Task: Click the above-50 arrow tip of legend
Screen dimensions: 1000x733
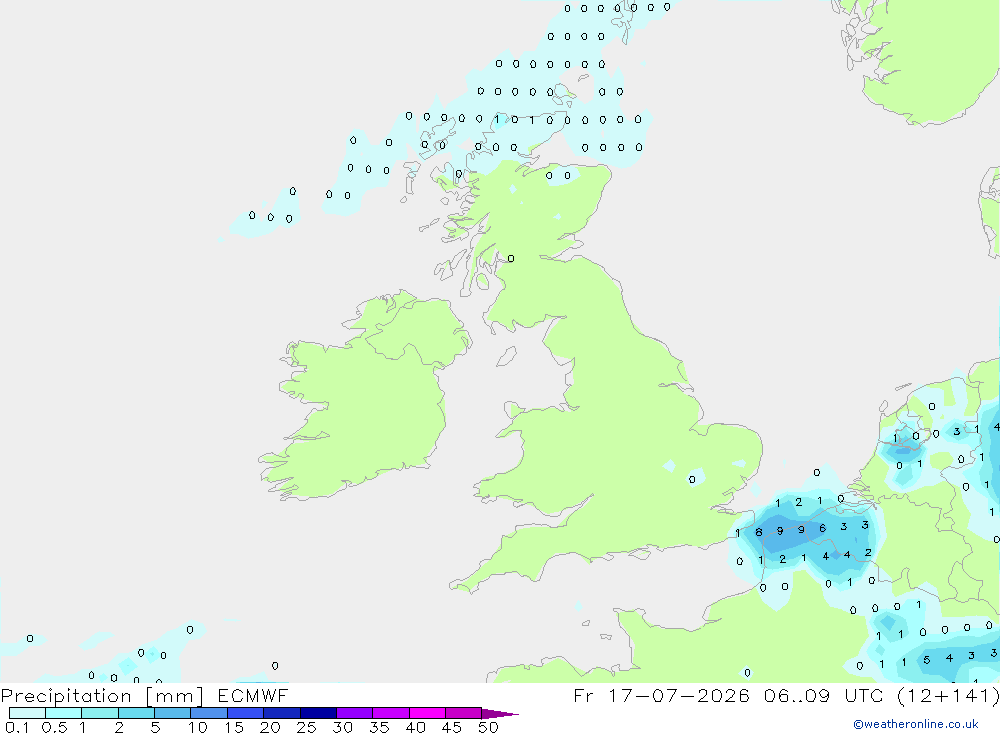Action: (500, 713)
